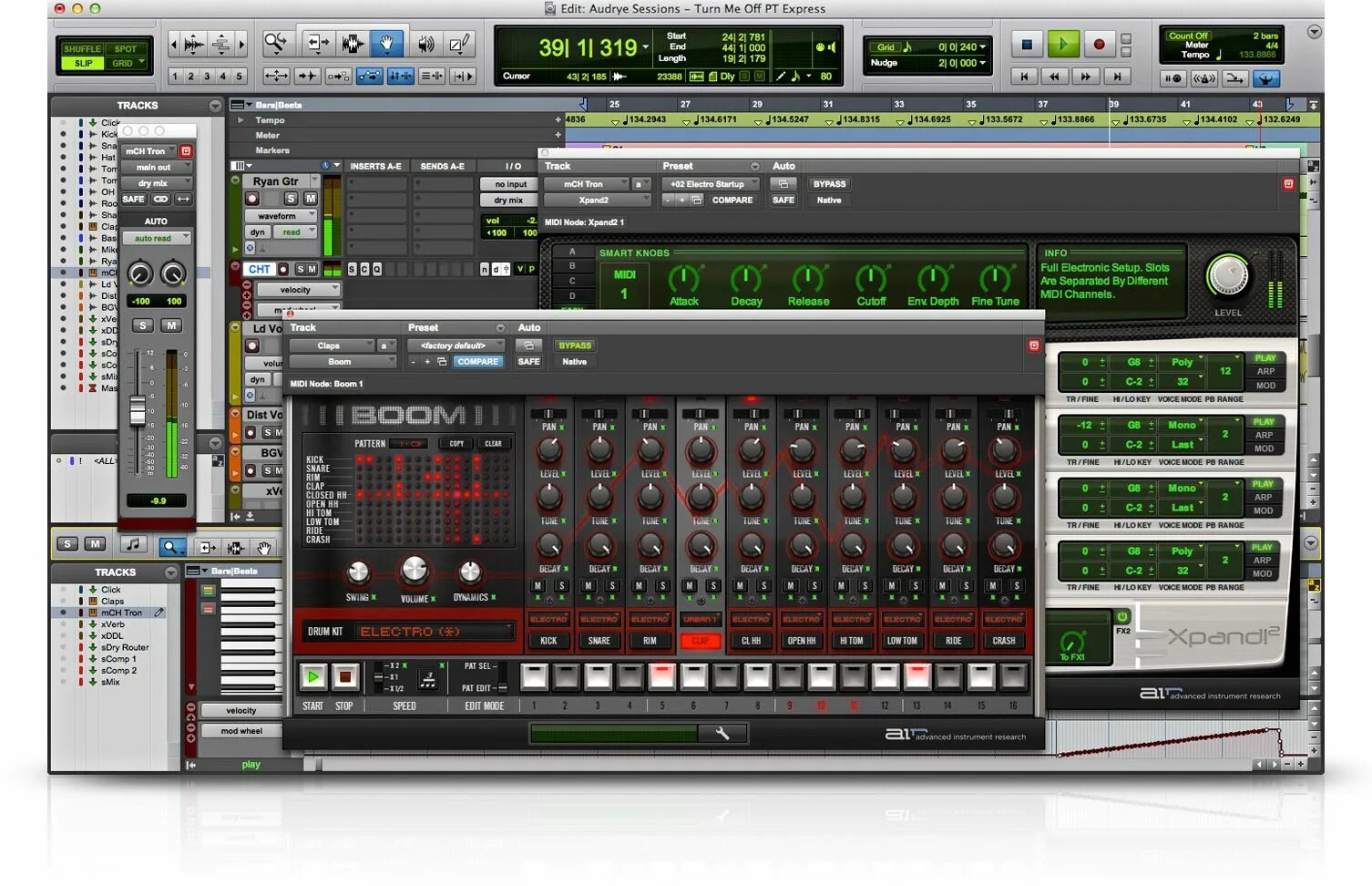The image size is (1372, 886).
Task: Expand the Tempo ruler disclosure triangle
Action: point(241,120)
